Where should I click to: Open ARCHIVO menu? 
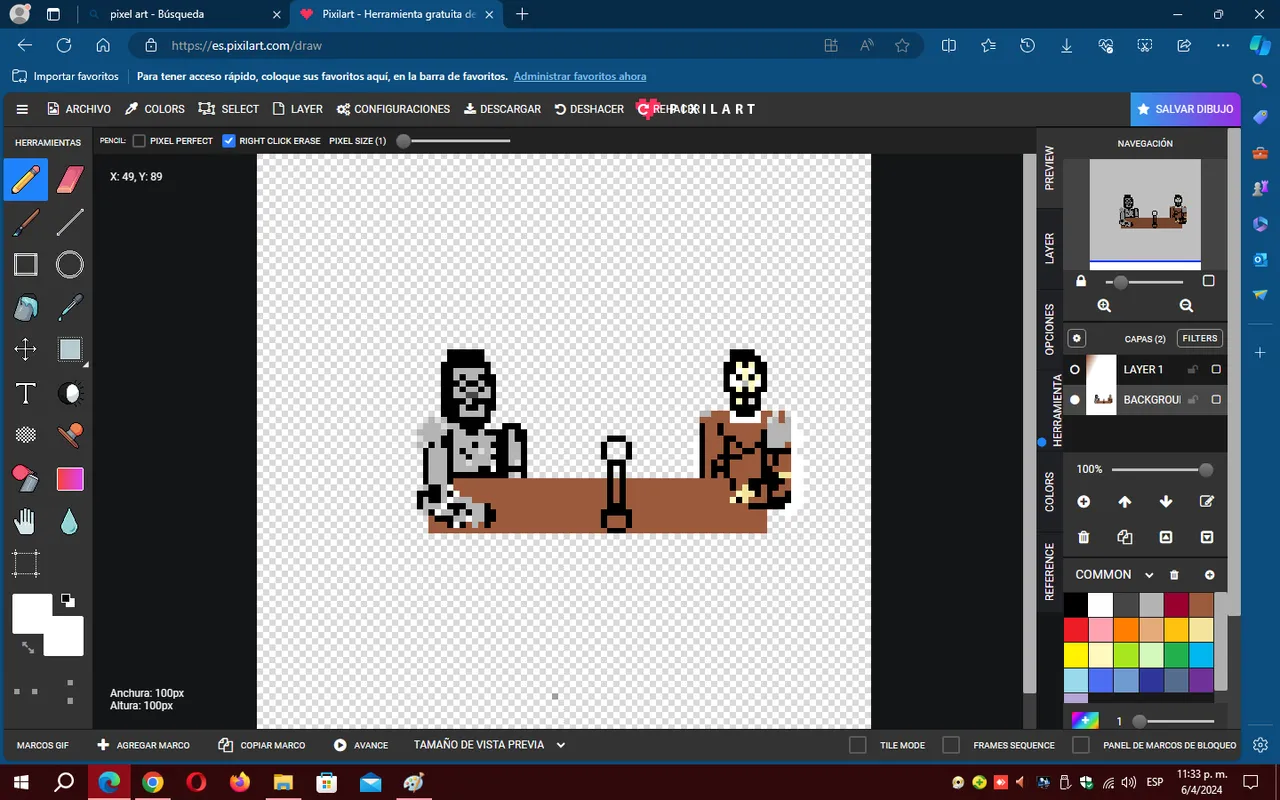click(79, 109)
